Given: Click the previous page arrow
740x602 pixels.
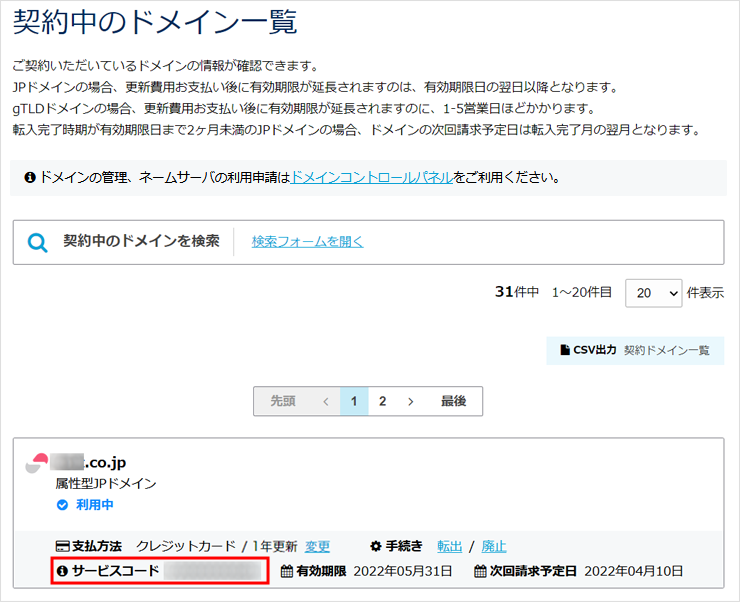Looking at the screenshot, I should pyautogui.click(x=326, y=401).
